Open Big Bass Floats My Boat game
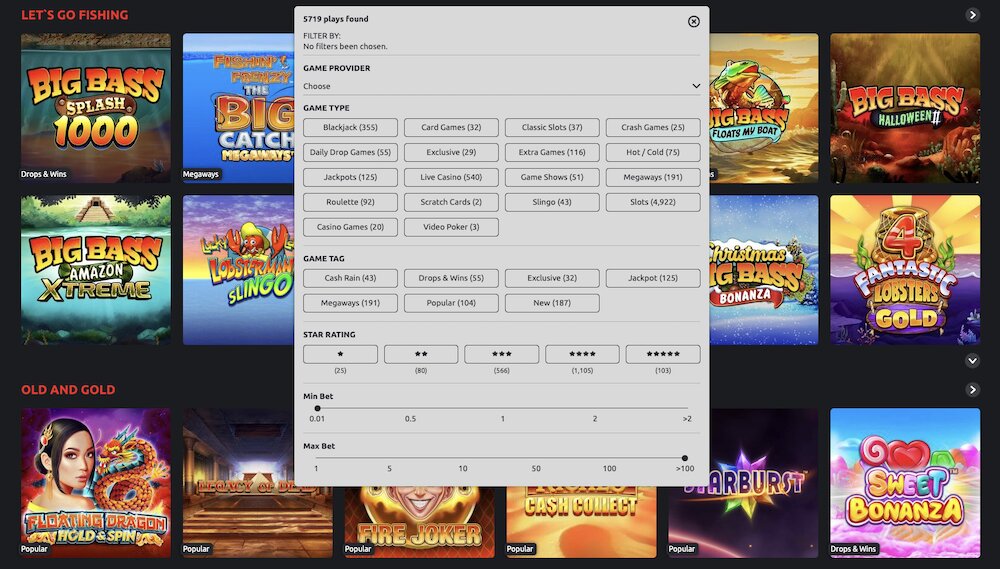Screen dimensions: 1000x569 click(763, 108)
